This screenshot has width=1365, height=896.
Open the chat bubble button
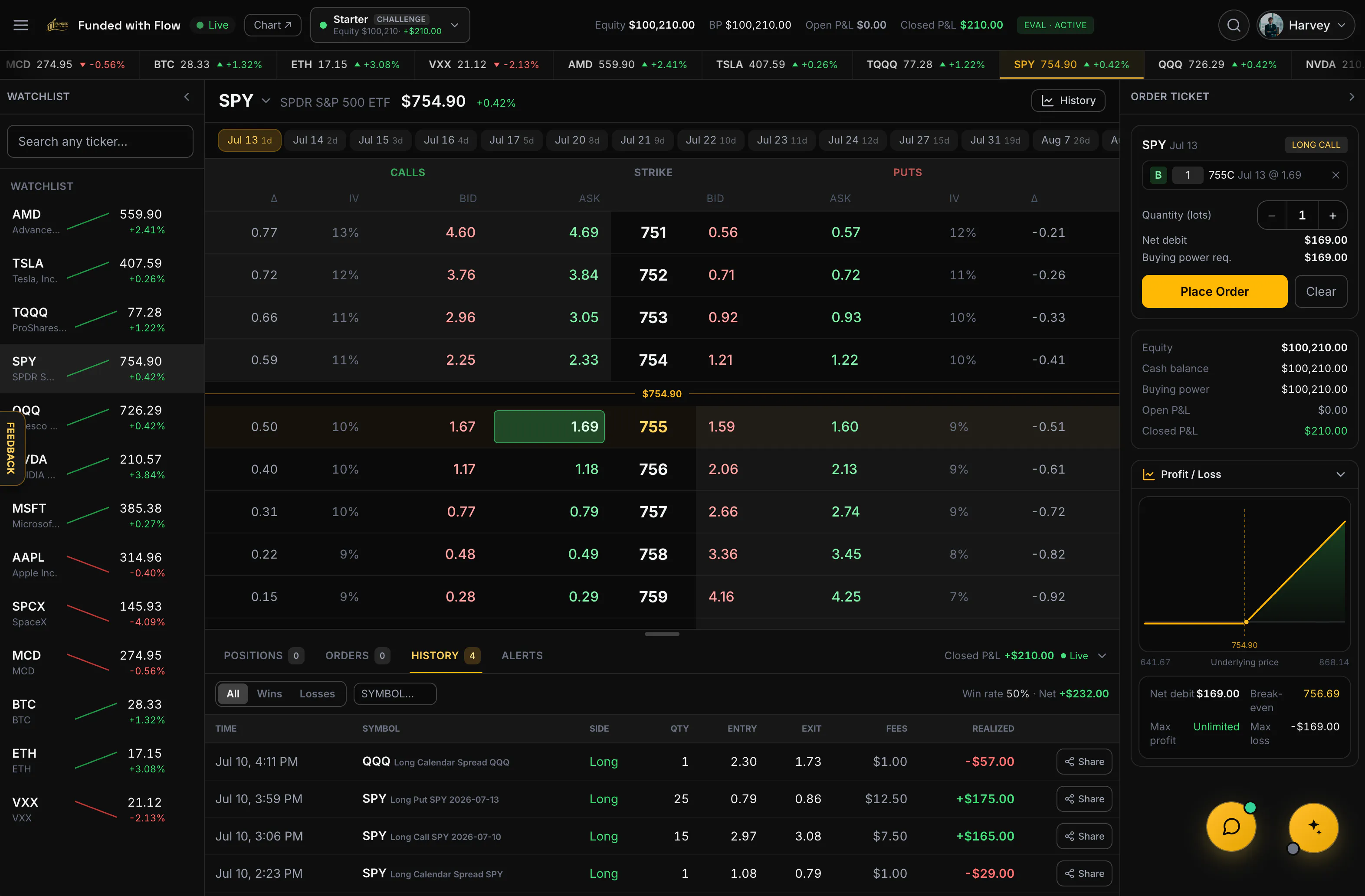(1231, 827)
